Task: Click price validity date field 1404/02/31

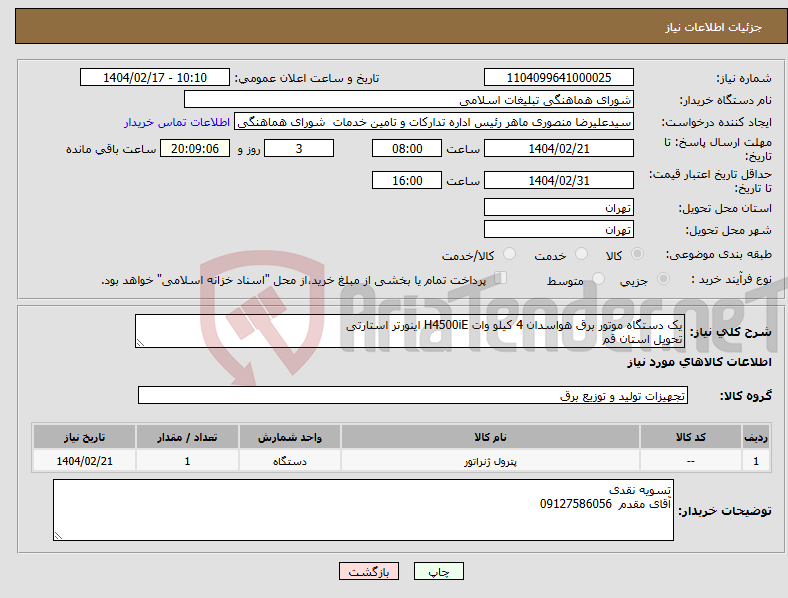Action: point(558,180)
